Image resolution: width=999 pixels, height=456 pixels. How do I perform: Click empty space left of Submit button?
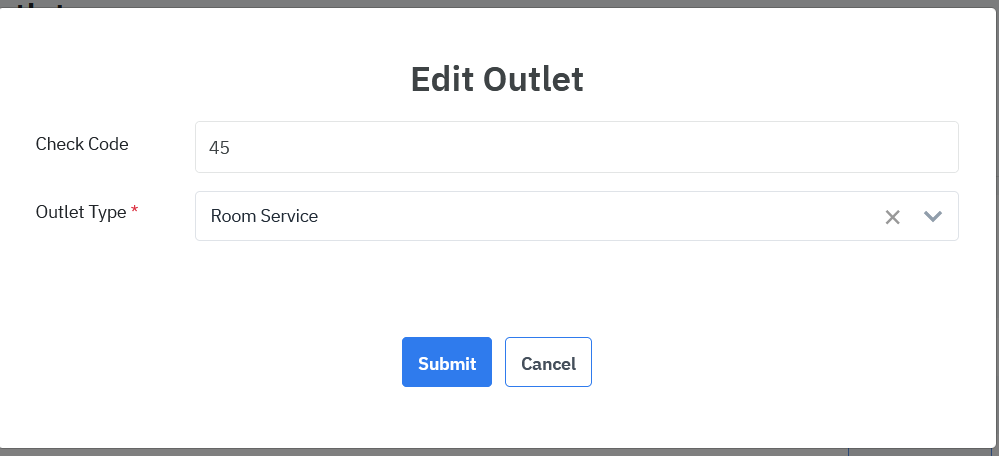250,362
